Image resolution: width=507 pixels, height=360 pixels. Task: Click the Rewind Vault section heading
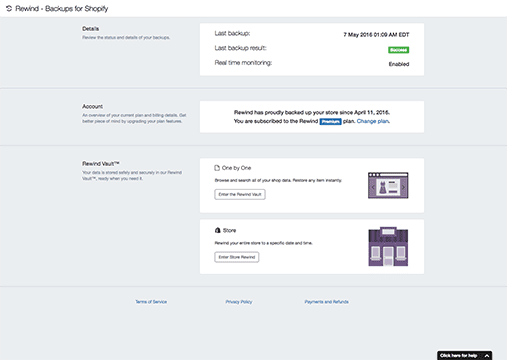click(x=100, y=164)
